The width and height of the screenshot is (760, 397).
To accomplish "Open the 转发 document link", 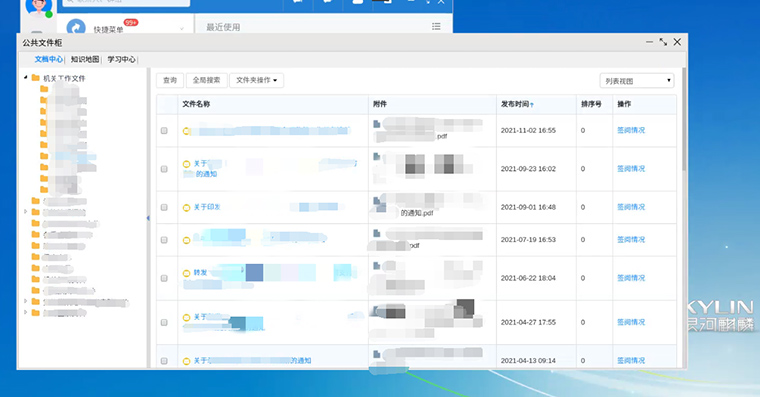I will pyautogui.click(x=200, y=273).
